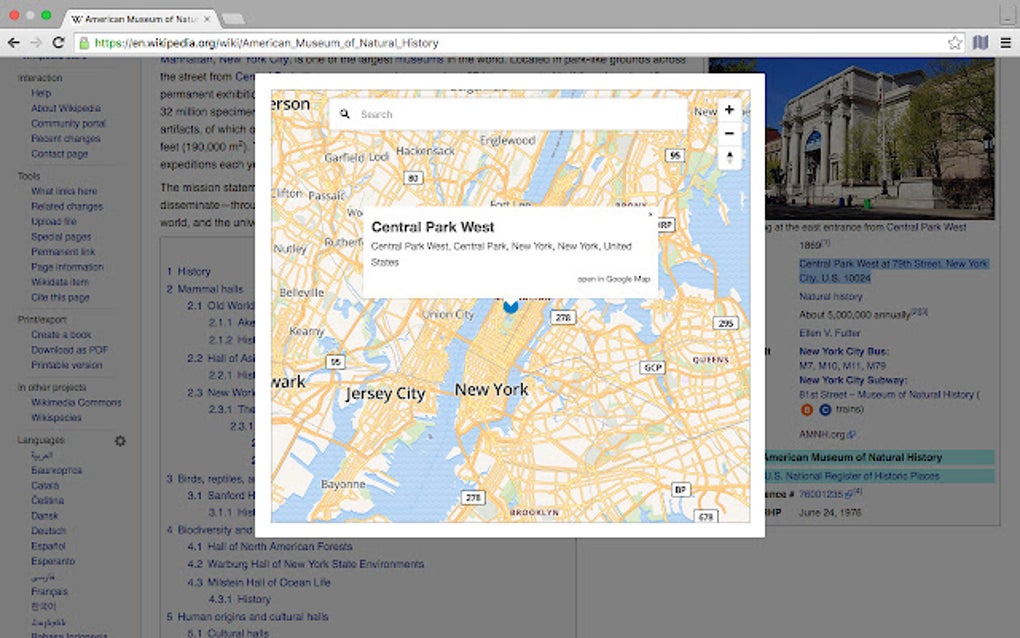Open the Wikispecies link
Image resolution: width=1020 pixels, height=638 pixels.
click(56, 418)
